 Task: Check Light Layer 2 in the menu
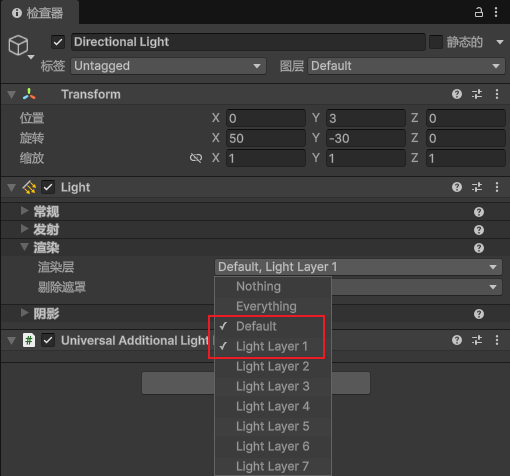tap(273, 366)
